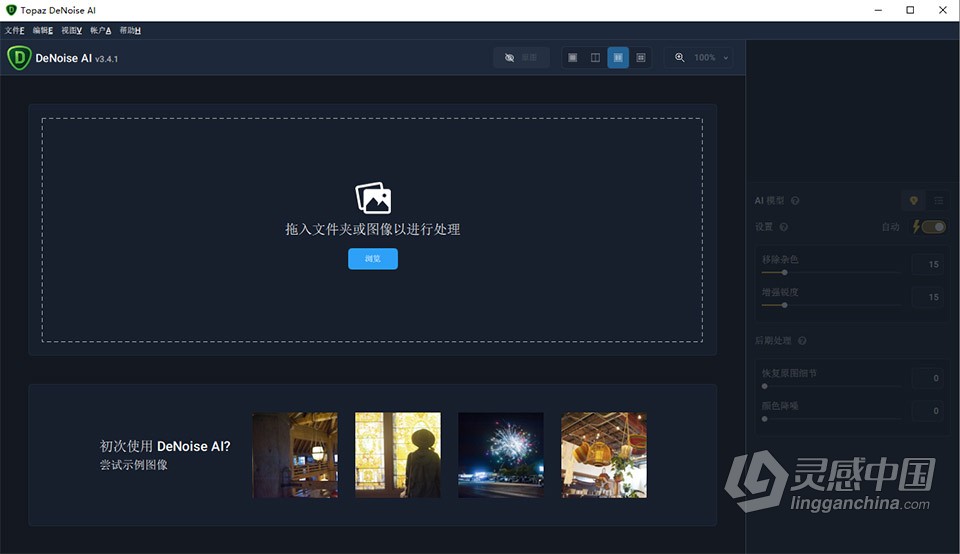Click the lightbulb model suggestion icon
Image resolution: width=960 pixels, height=554 pixels.
click(913, 201)
